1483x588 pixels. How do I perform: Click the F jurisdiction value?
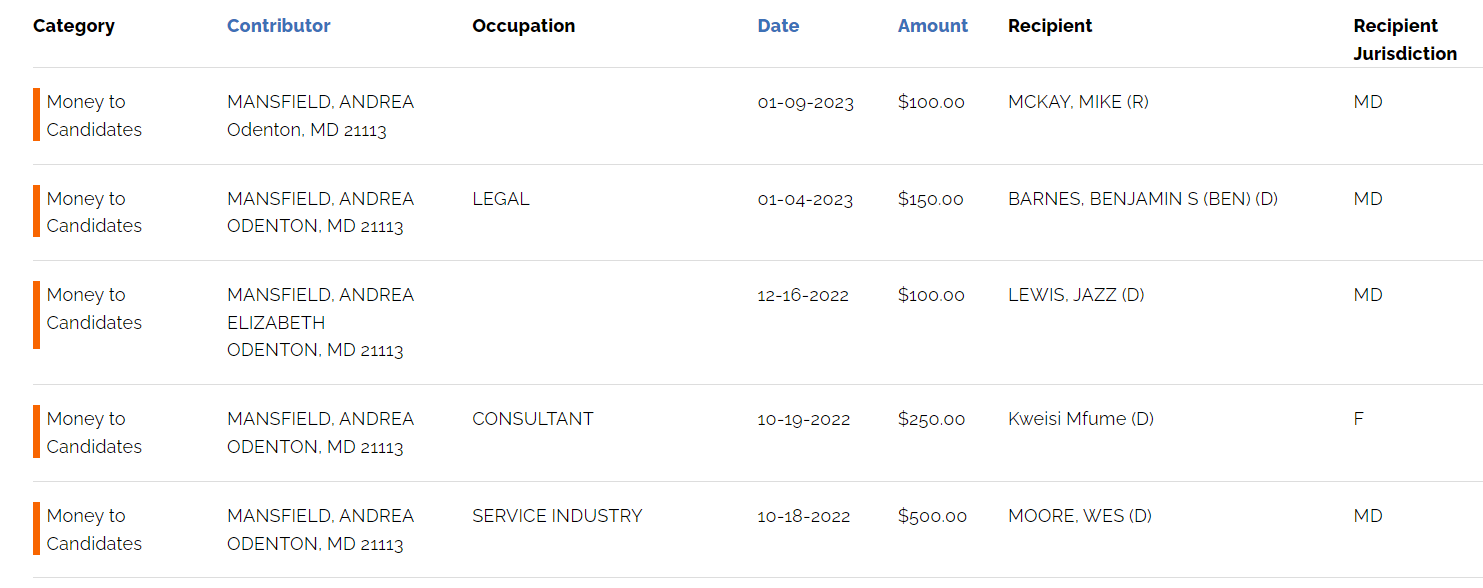(x=1358, y=419)
